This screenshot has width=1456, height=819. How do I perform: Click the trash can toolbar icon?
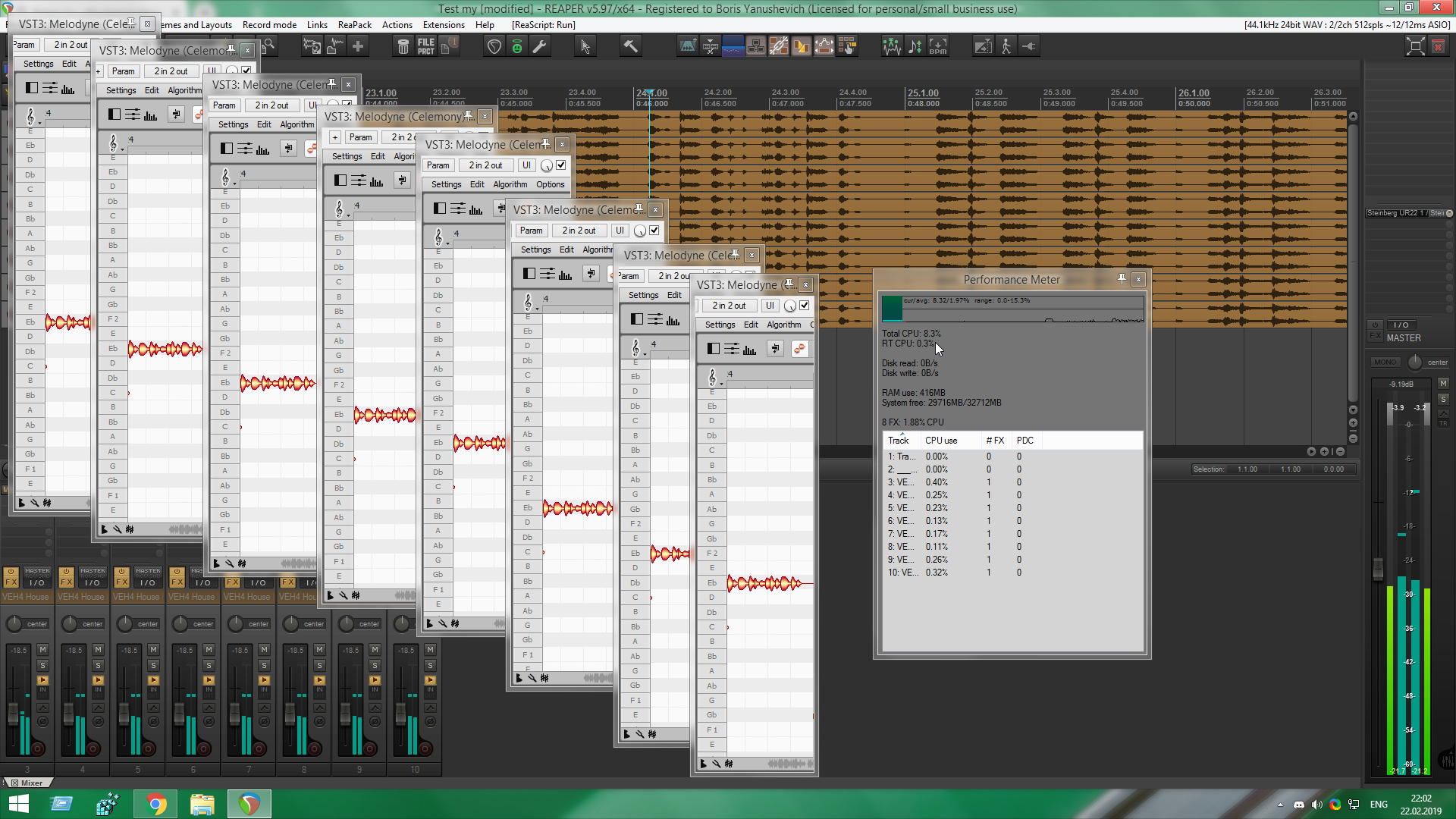[x=403, y=46]
